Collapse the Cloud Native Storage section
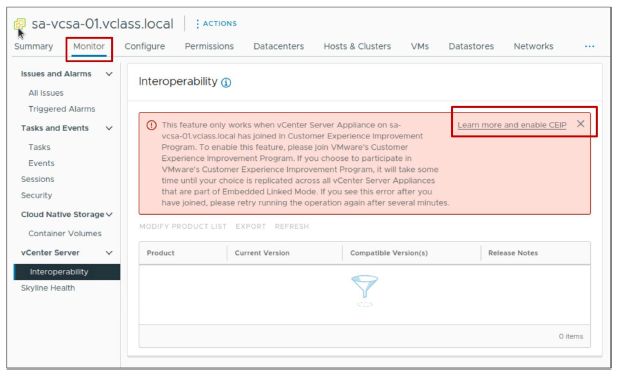Image resolution: width=624 pixels, height=375 pixels. coord(109,215)
